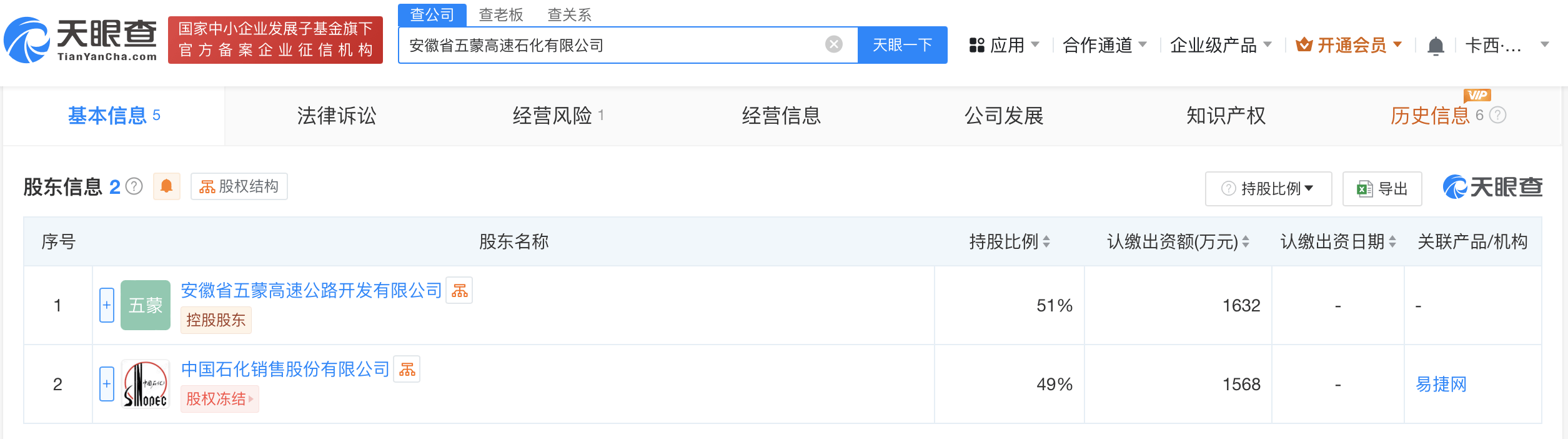Screen dimensions: 1568x439
Task: Export shareholder list with 导出 button
Action: (1382, 188)
